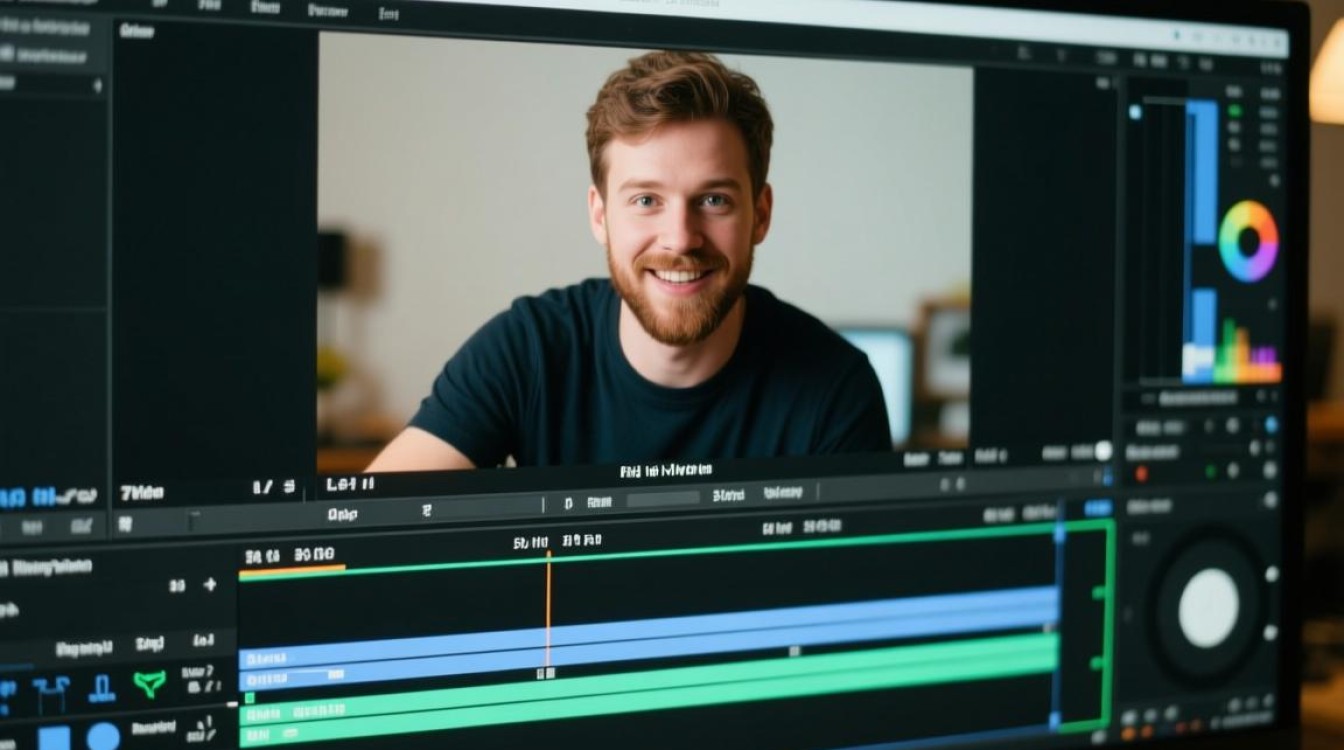The image size is (1344, 750).
Task: Click the tall blue level bar in scopes
Action: [1203, 171]
